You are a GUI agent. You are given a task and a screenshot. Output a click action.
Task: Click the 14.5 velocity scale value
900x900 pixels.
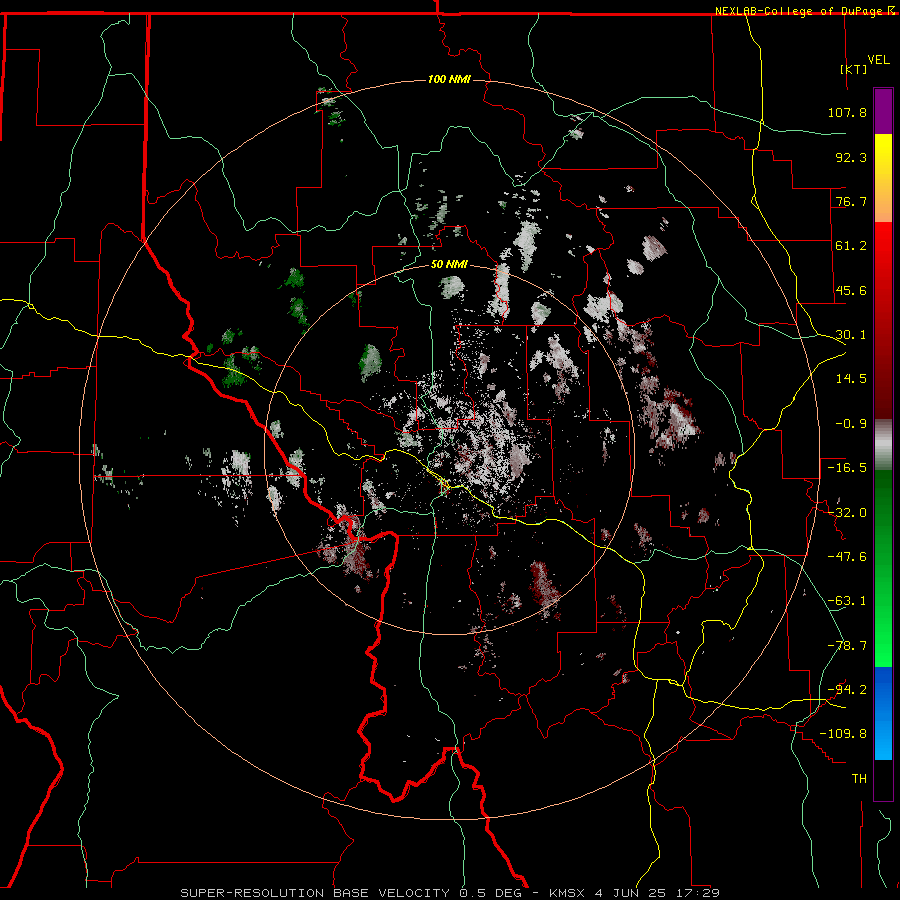click(x=851, y=379)
